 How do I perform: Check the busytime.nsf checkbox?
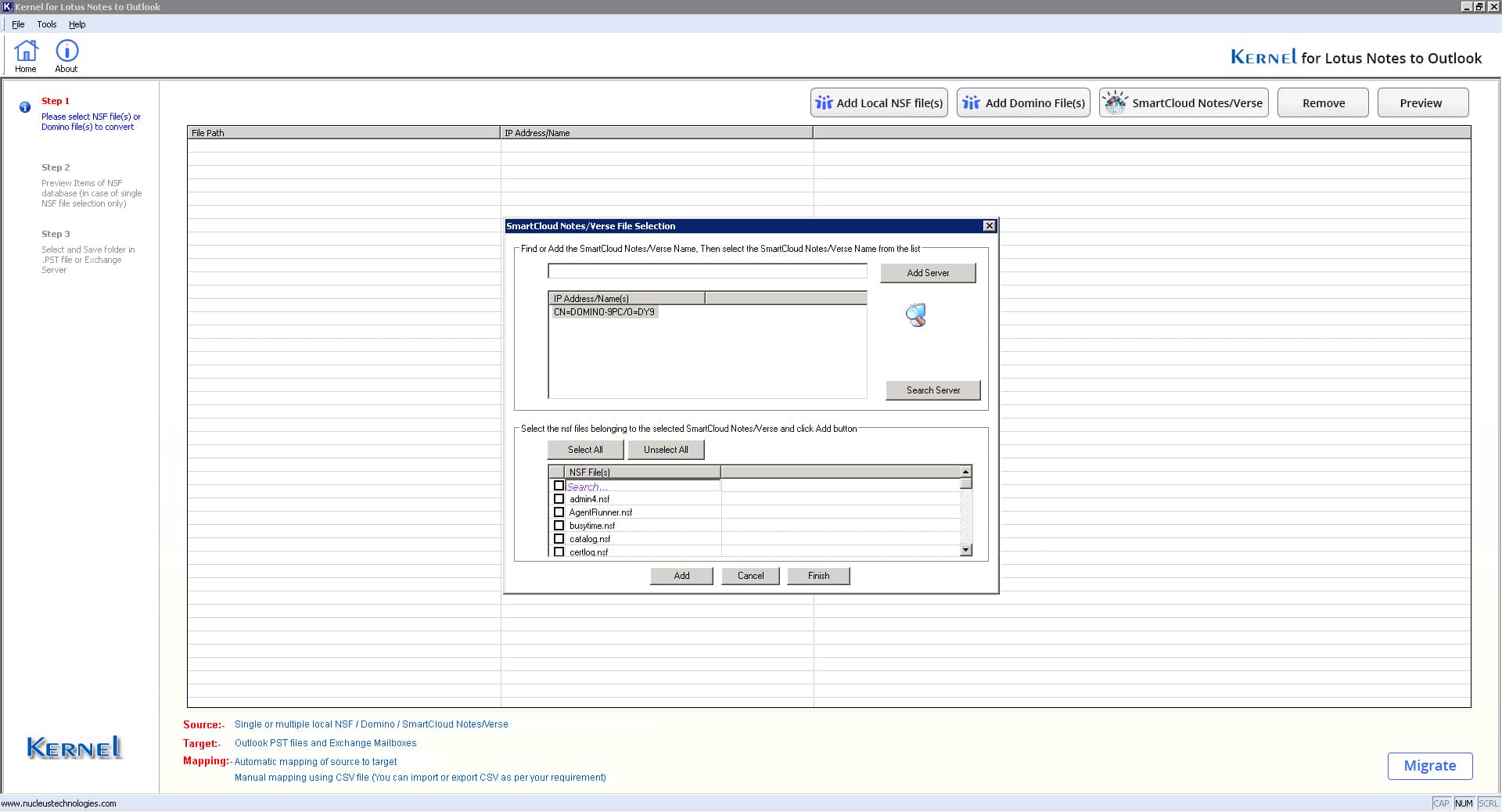point(559,526)
